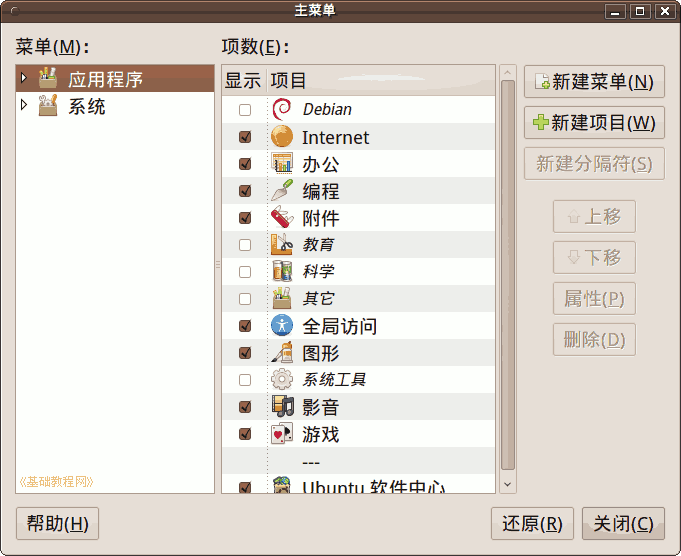The image size is (681, 556).
Task: Click the 影音 film and music icon
Action: tap(281, 406)
